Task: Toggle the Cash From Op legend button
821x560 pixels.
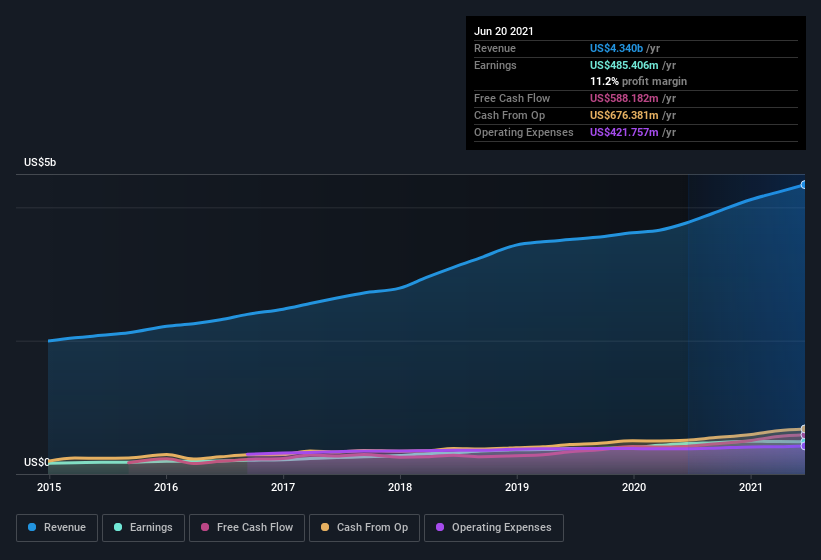Action: click(364, 528)
